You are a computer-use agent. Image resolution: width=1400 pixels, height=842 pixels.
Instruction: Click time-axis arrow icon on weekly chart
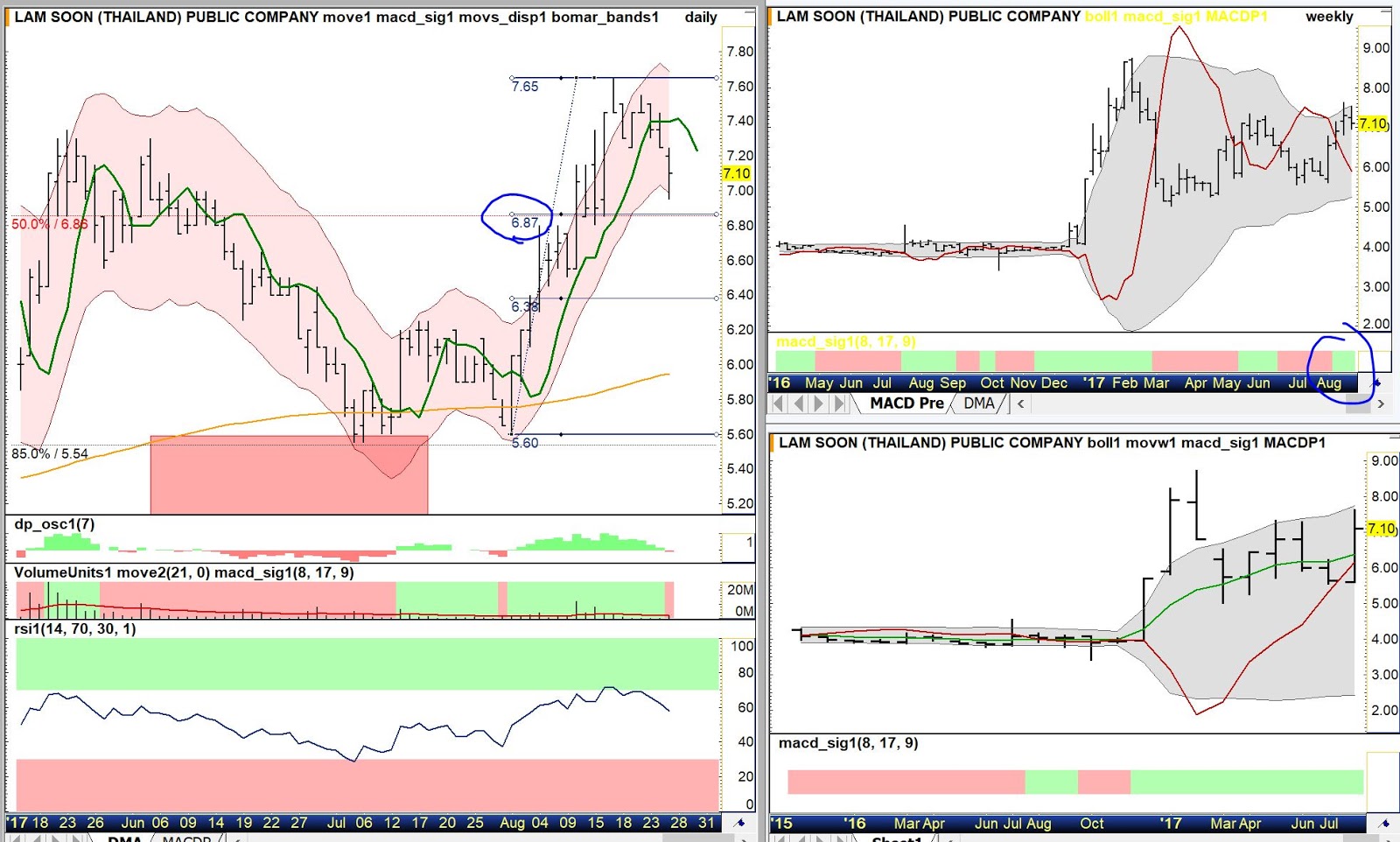[1376, 382]
